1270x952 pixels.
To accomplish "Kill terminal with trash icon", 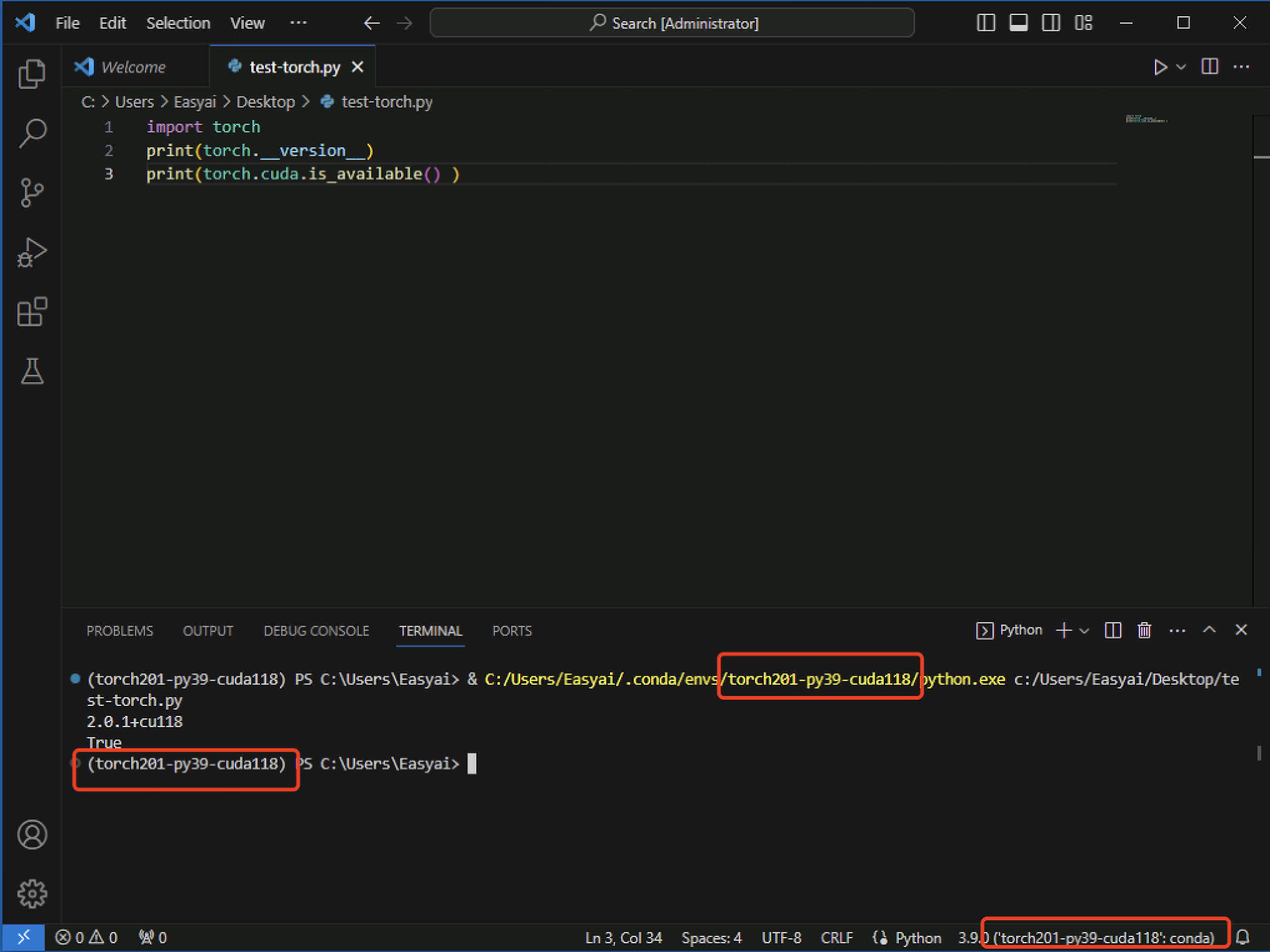I will 1144,630.
